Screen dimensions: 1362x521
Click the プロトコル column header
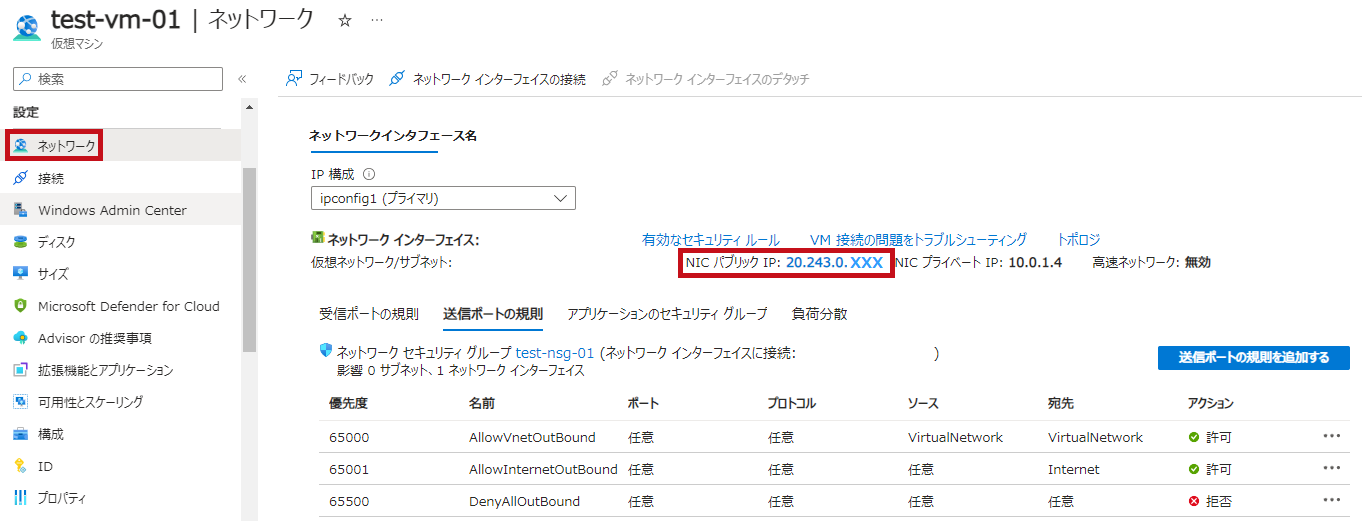click(792, 404)
